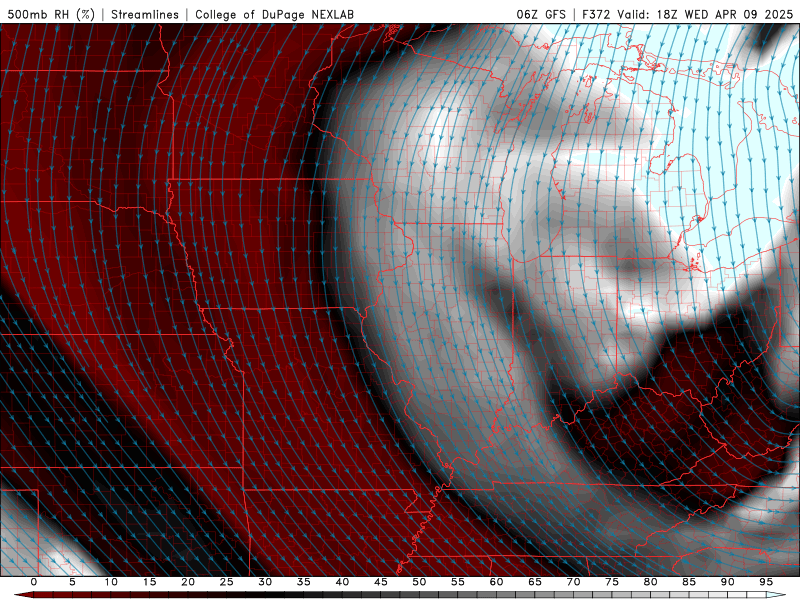Click 'Valid: 18Z WED APR 09 2025' text
Viewport: 800px width, 600px height.
pos(705,14)
